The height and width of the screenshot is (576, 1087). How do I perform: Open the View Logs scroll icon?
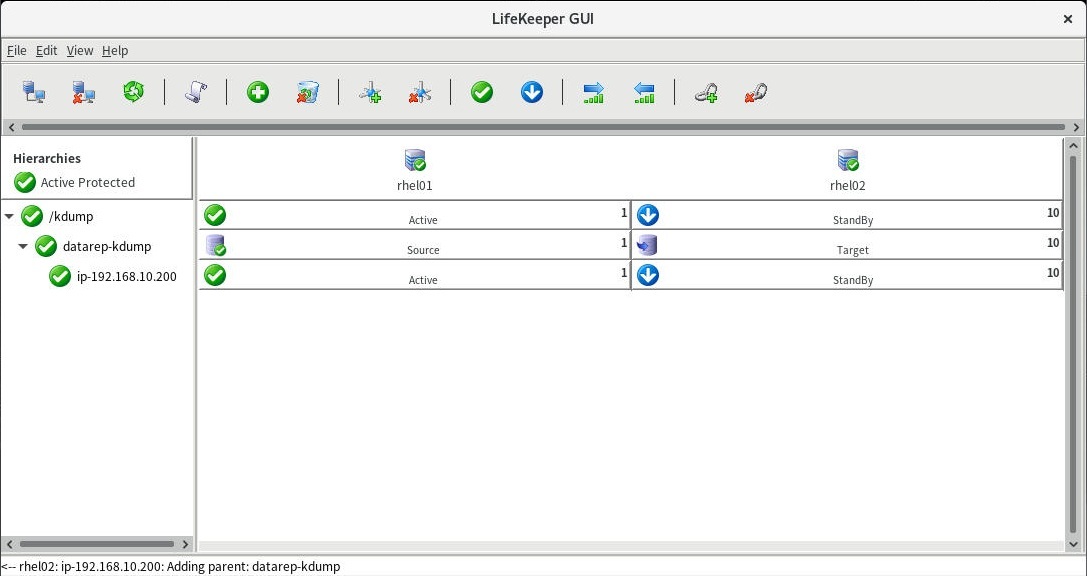click(x=196, y=93)
